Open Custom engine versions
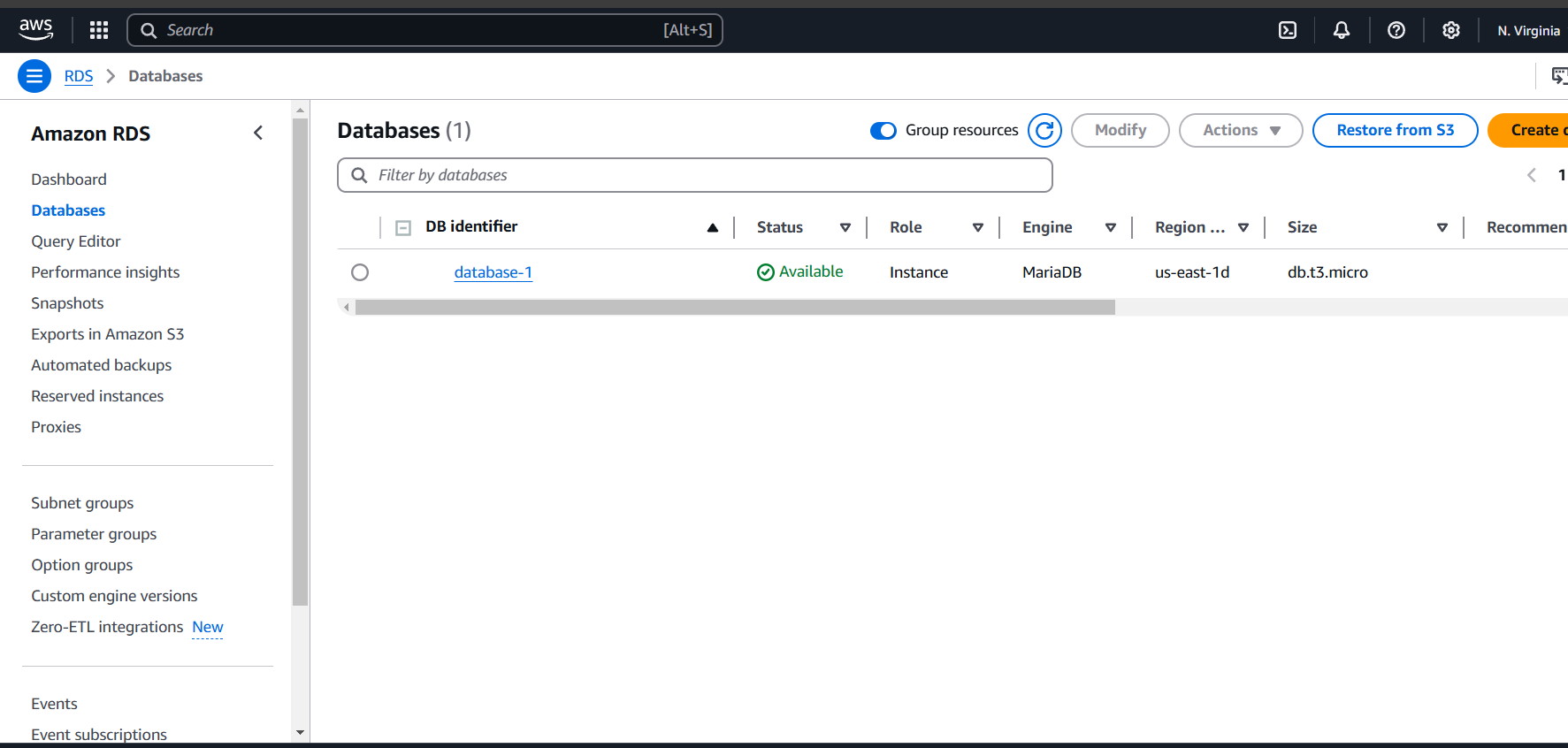1568x748 pixels. click(114, 596)
